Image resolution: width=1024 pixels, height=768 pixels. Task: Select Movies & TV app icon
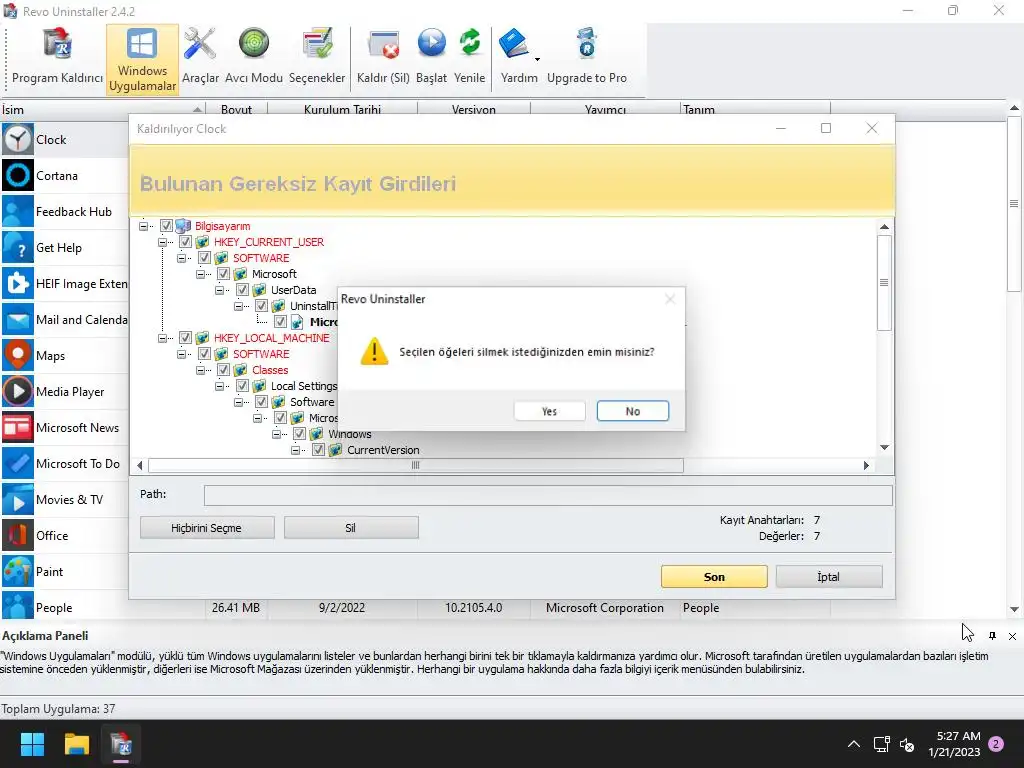point(18,500)
